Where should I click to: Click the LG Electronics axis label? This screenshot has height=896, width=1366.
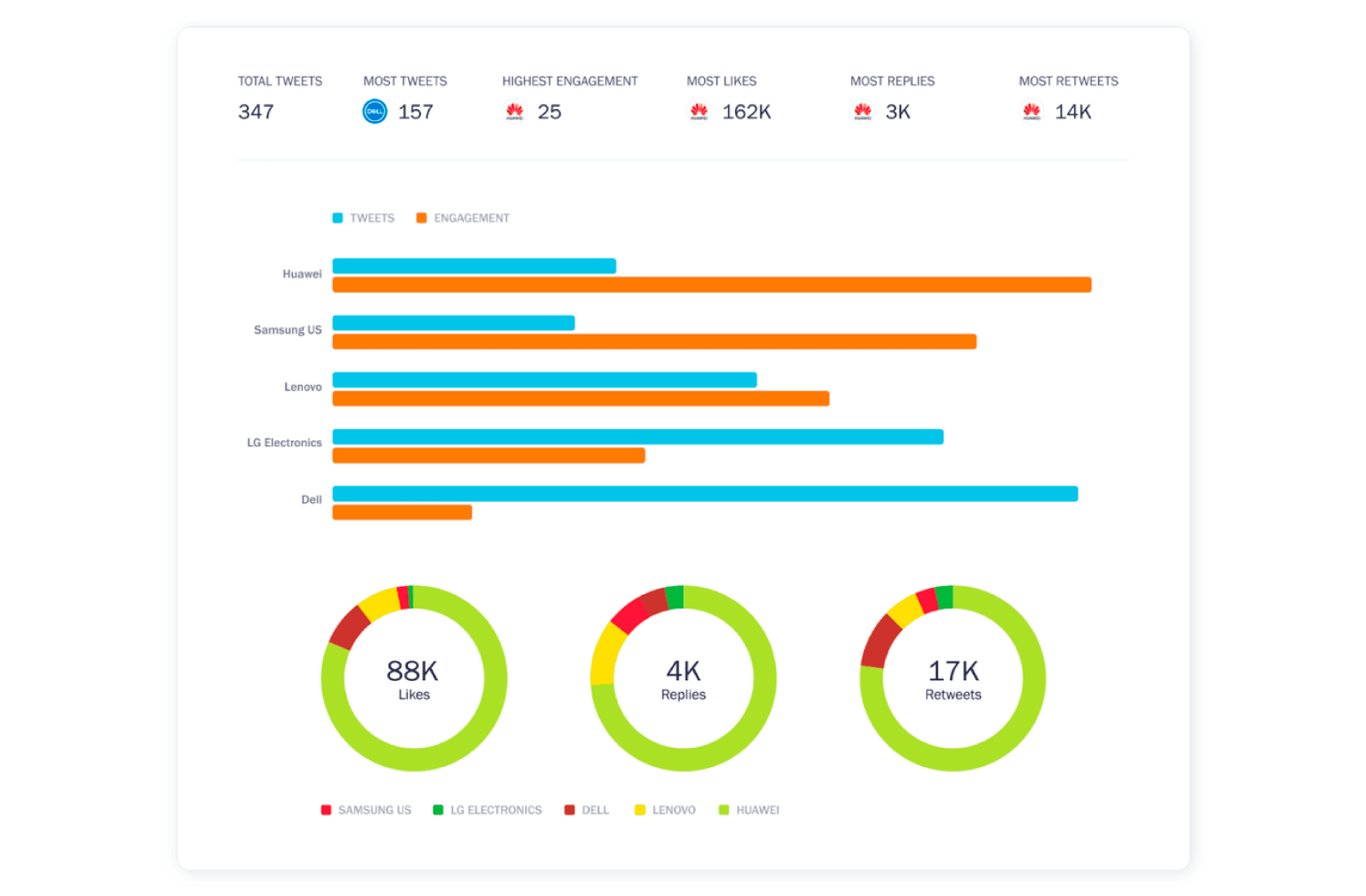click(x=284, y=442)
